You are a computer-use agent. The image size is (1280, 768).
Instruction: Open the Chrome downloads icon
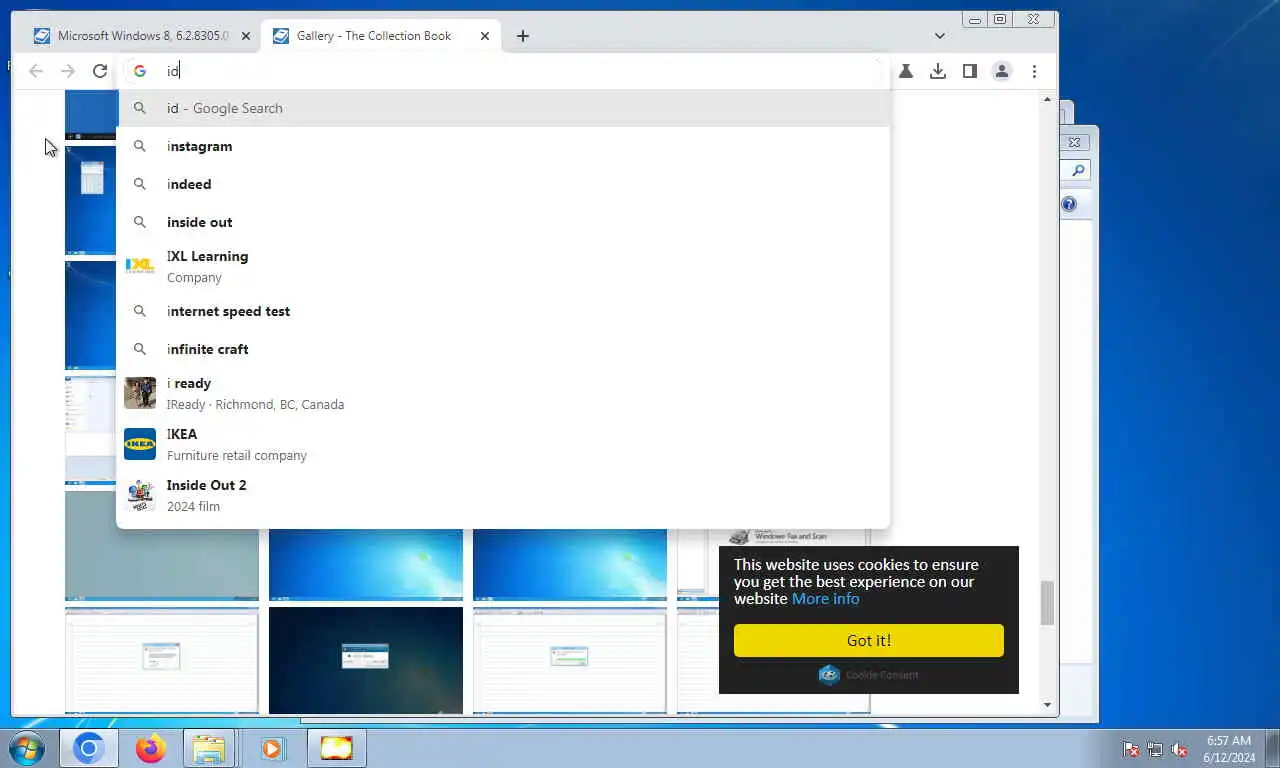click(938, 71)
